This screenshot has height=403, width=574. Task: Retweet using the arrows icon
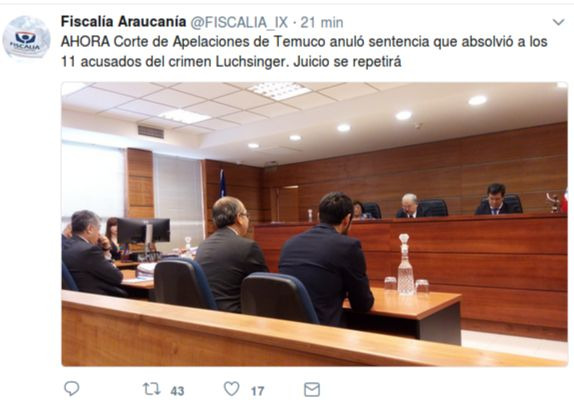pyautogui.click(x=151, y=389)
